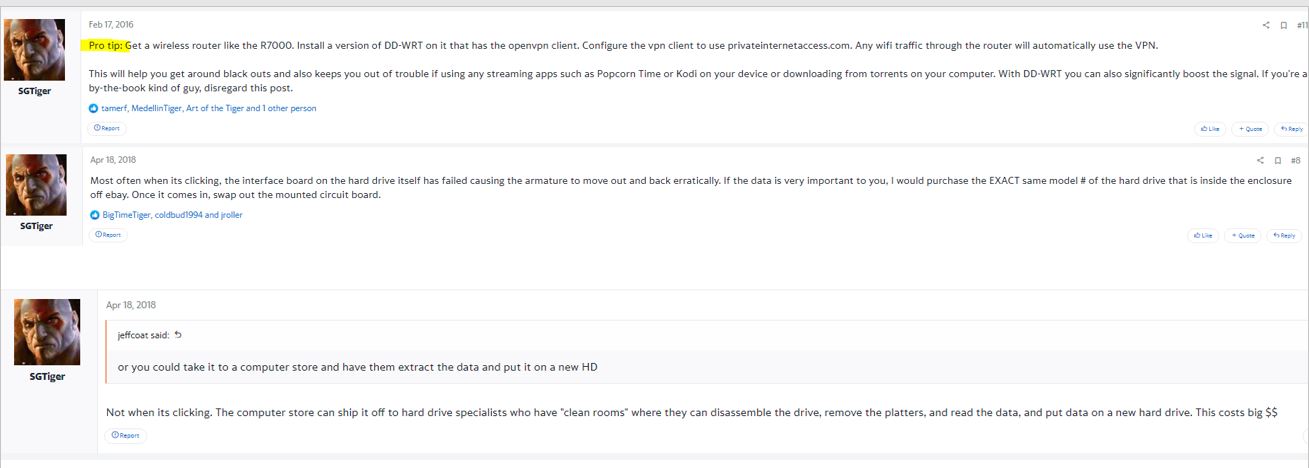Like post #8 about the interface board

1202,236
